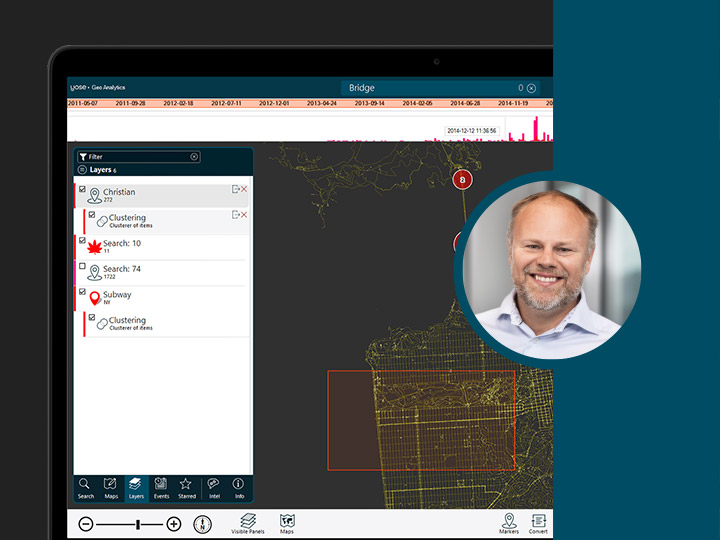Click the compass north icon
This screenshot has width=720, height=540.
coord(202,524)
